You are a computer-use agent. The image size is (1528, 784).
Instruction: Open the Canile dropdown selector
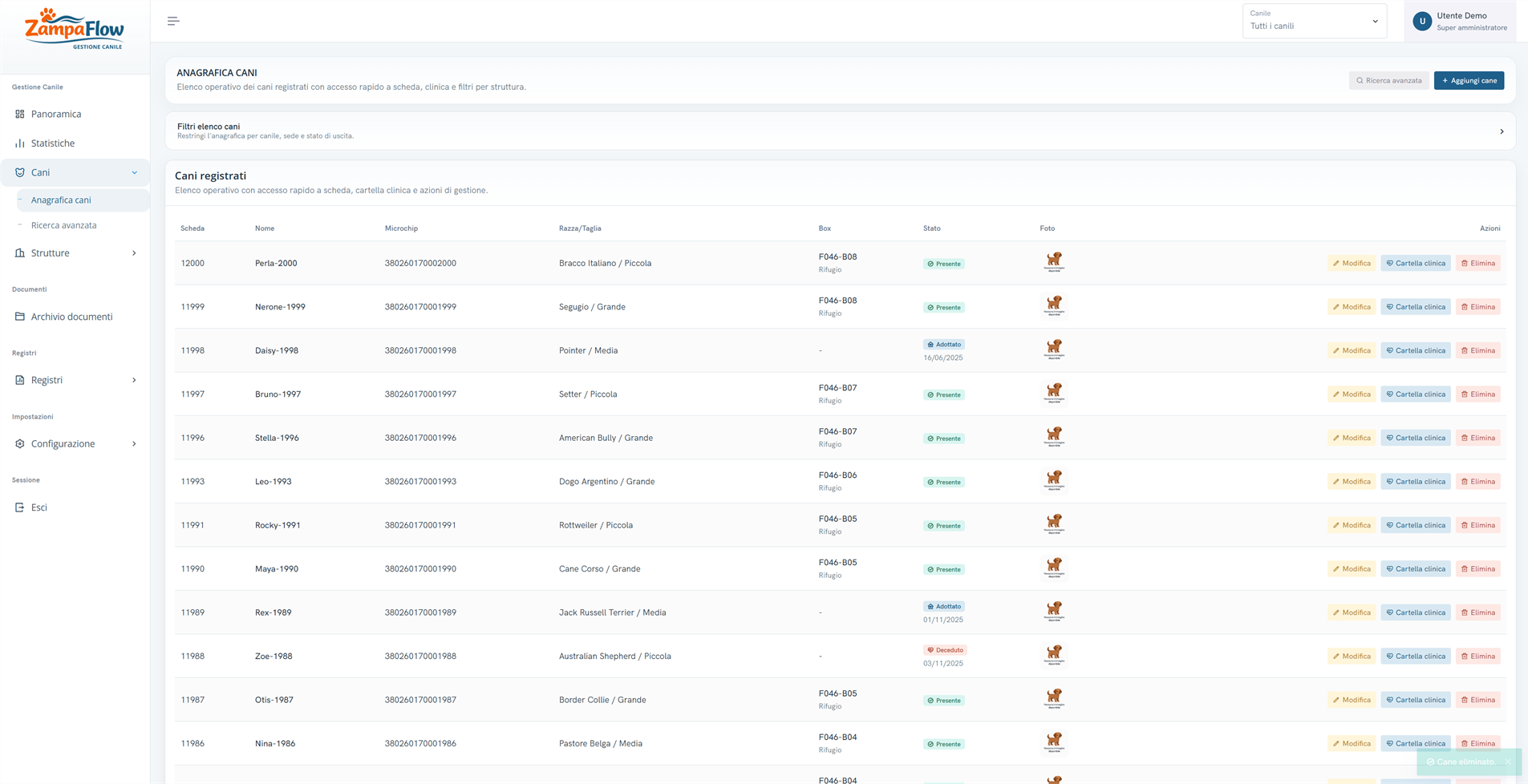coord(1314,21)
